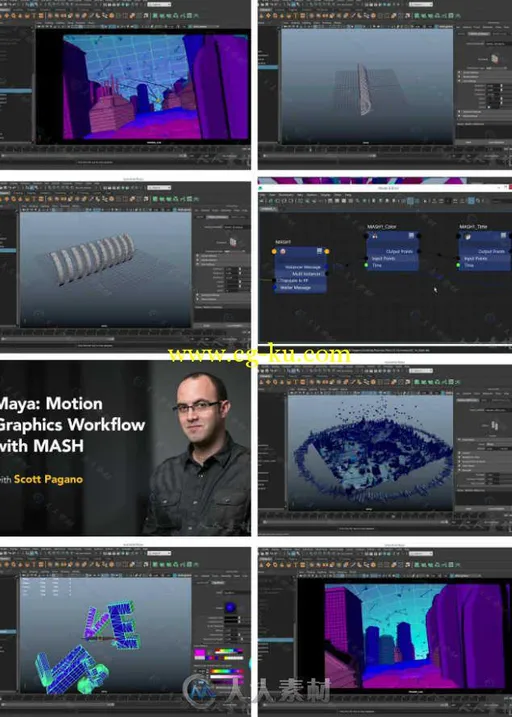Toggle view mode icon on MASH1_Time node
This screenshot has width=512, height=717.
504,236
